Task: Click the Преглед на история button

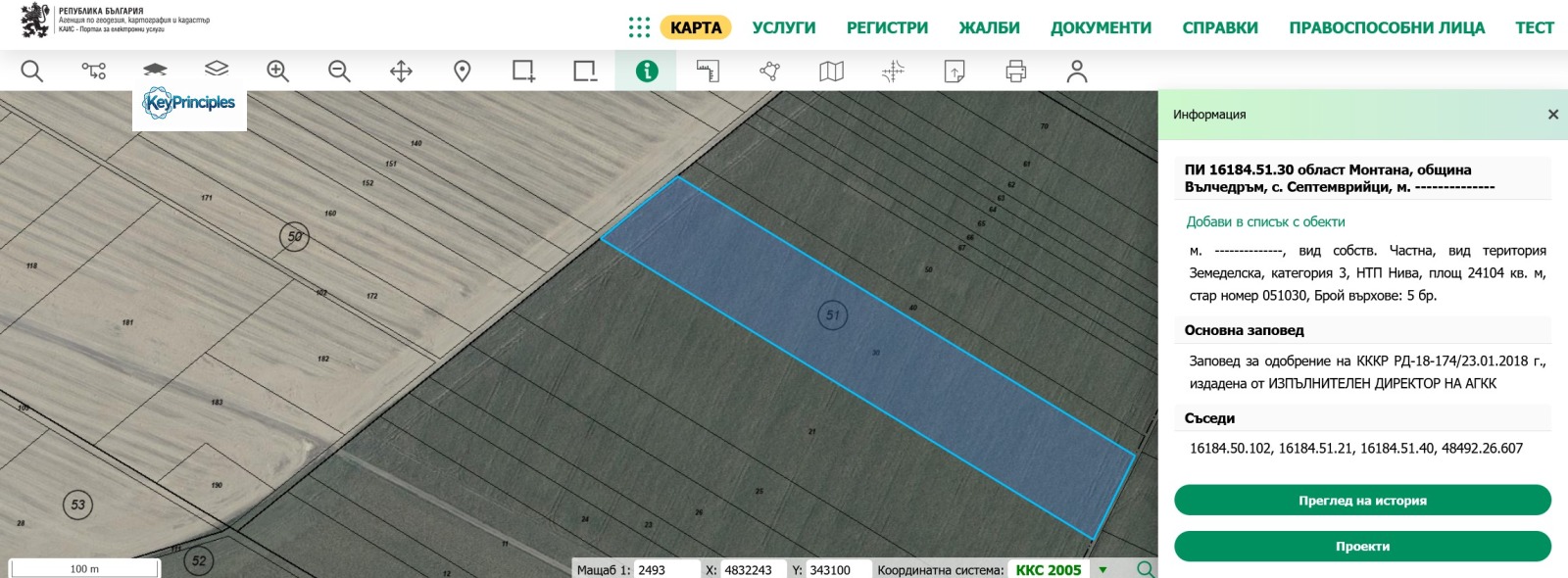Action: click(x=1362, y=500)
